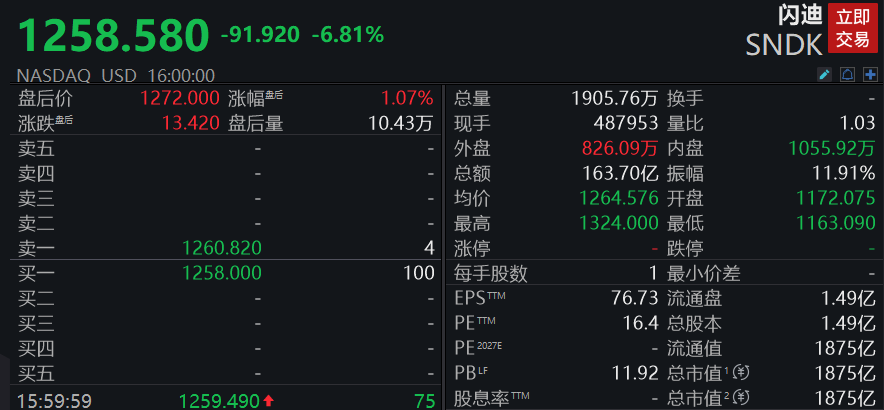This screenshot has height=410, width=884.
Task: Click the 盘后价 value 1272.000
Action: [180, 99]
